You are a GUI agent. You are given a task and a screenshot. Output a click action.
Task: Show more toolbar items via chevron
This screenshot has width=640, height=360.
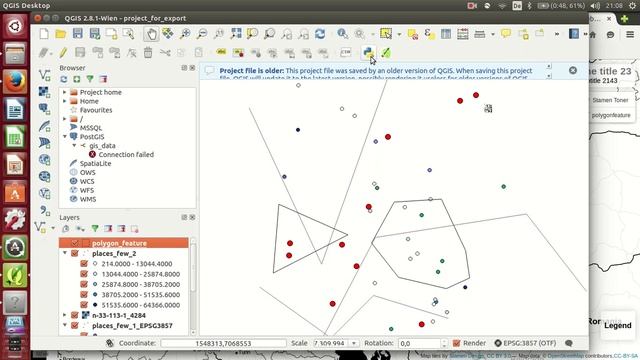tap(557, 34)
